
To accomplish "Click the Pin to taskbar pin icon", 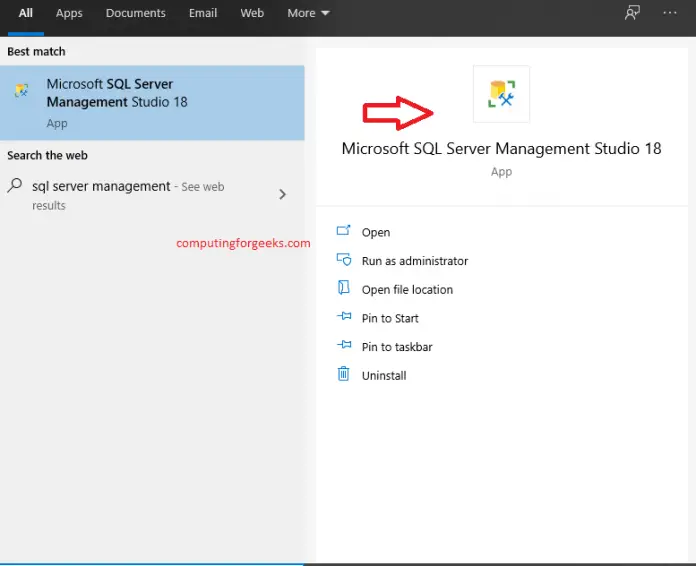I will click(x=344, y=345).
